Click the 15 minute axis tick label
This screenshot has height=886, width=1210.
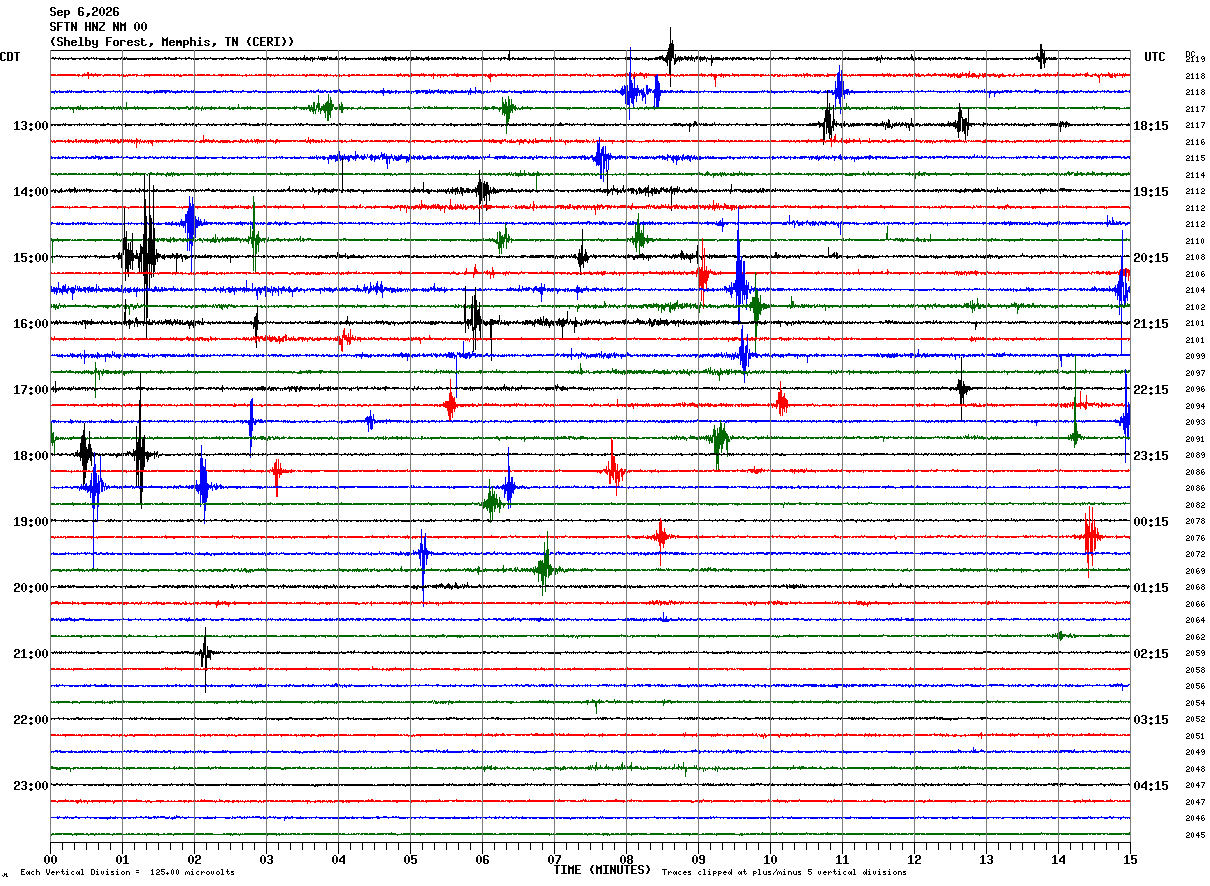pos(1130,859)
